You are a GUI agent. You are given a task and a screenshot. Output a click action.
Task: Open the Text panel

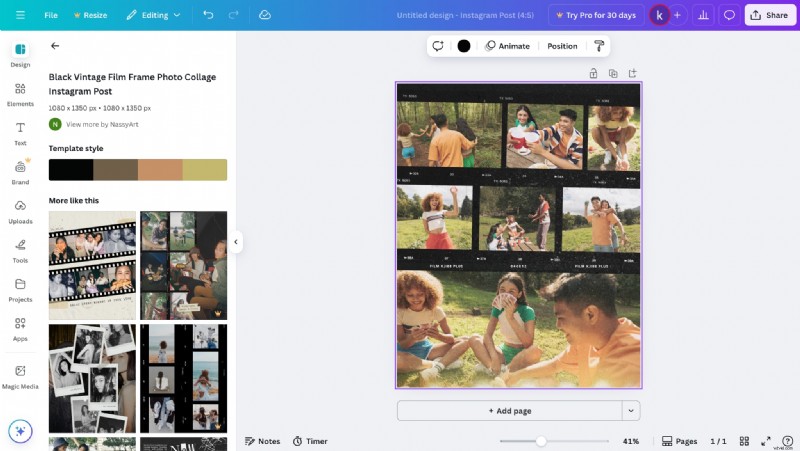(20, 134)
